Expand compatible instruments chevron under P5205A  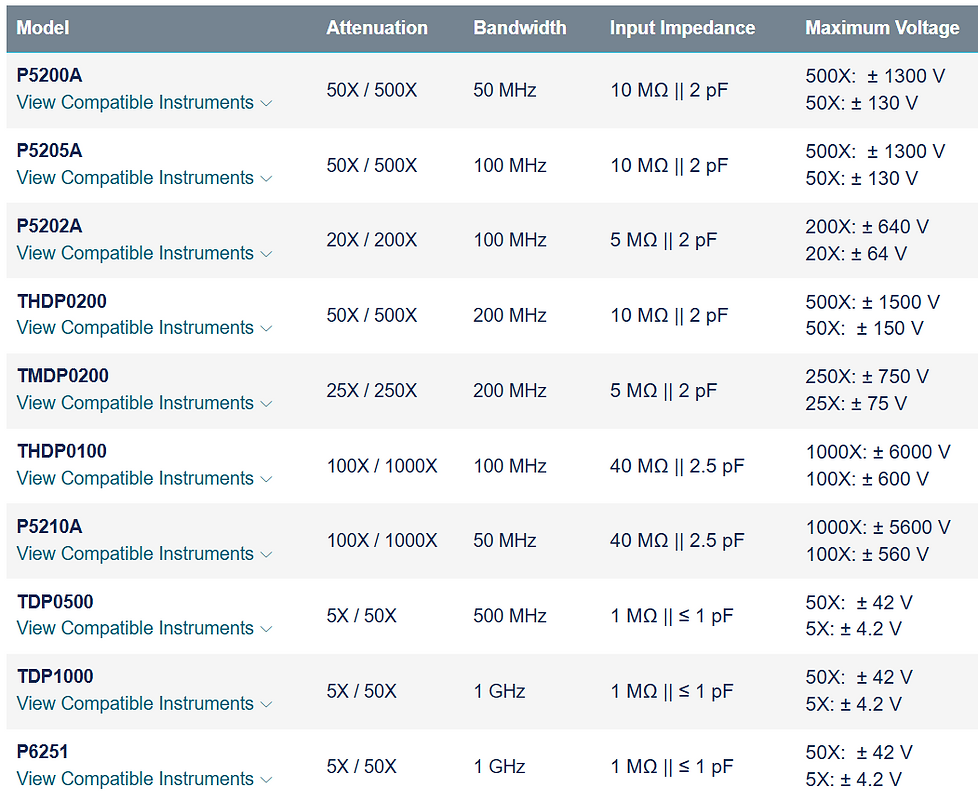click(266, 179)
